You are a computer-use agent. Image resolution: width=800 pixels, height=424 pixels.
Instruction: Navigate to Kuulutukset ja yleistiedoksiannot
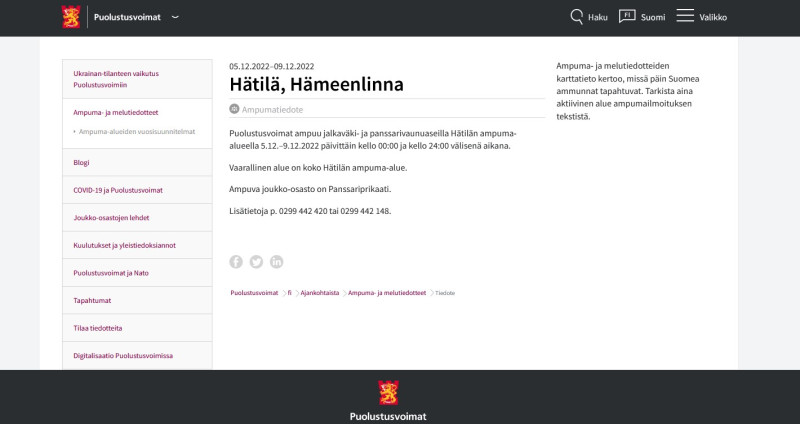[x=124, y=245]
